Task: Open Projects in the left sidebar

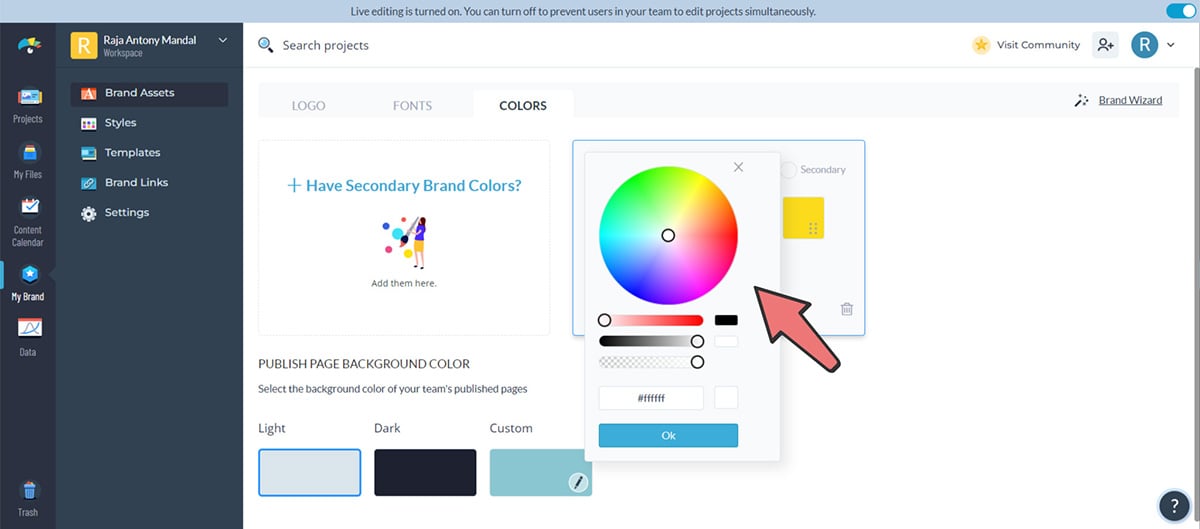Action: click(x=27, y=104)
